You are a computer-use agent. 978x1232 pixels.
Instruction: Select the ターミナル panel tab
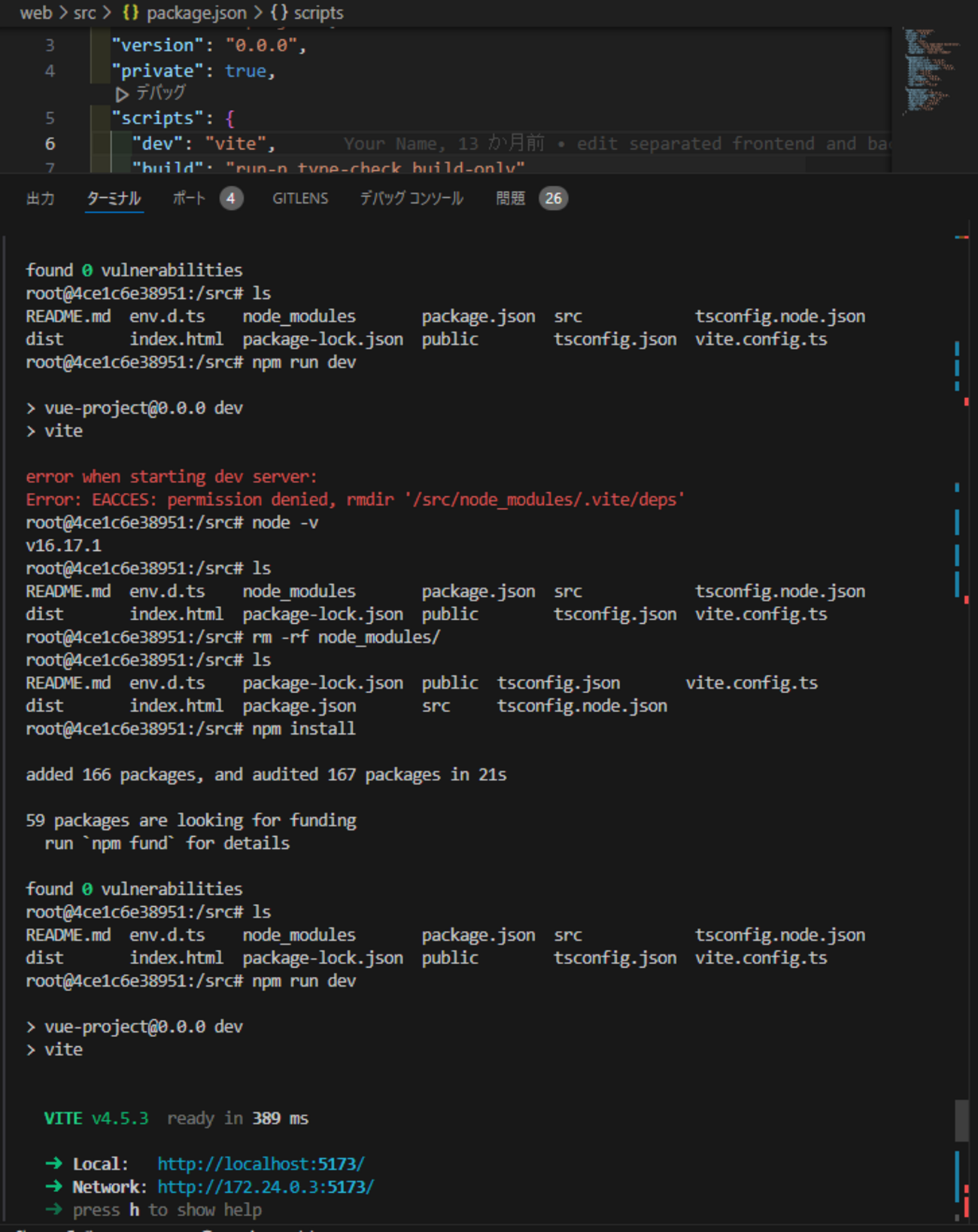[114, 199]
